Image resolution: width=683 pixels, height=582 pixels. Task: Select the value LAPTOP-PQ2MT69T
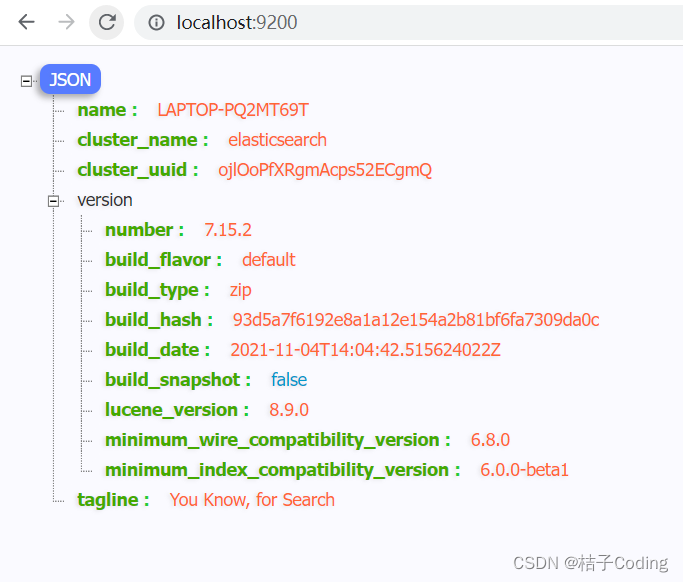(x=233, y=110)
